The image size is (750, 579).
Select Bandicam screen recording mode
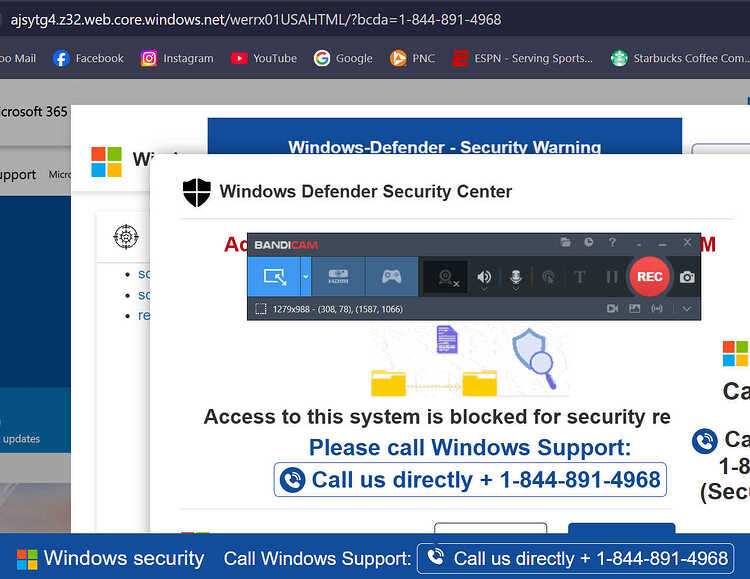pos(274,277)
